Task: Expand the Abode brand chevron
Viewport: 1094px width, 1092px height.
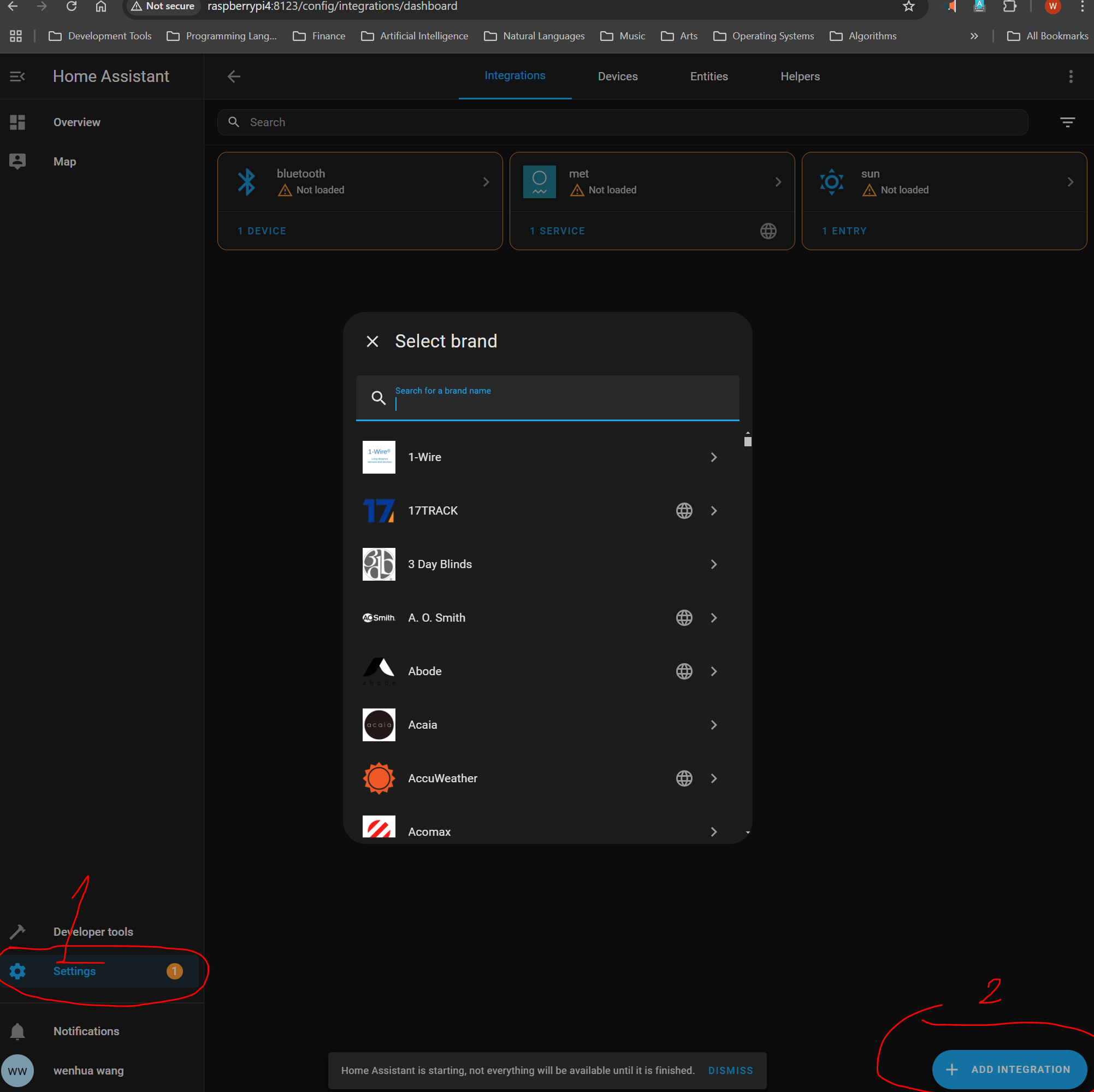Action: 713,671
